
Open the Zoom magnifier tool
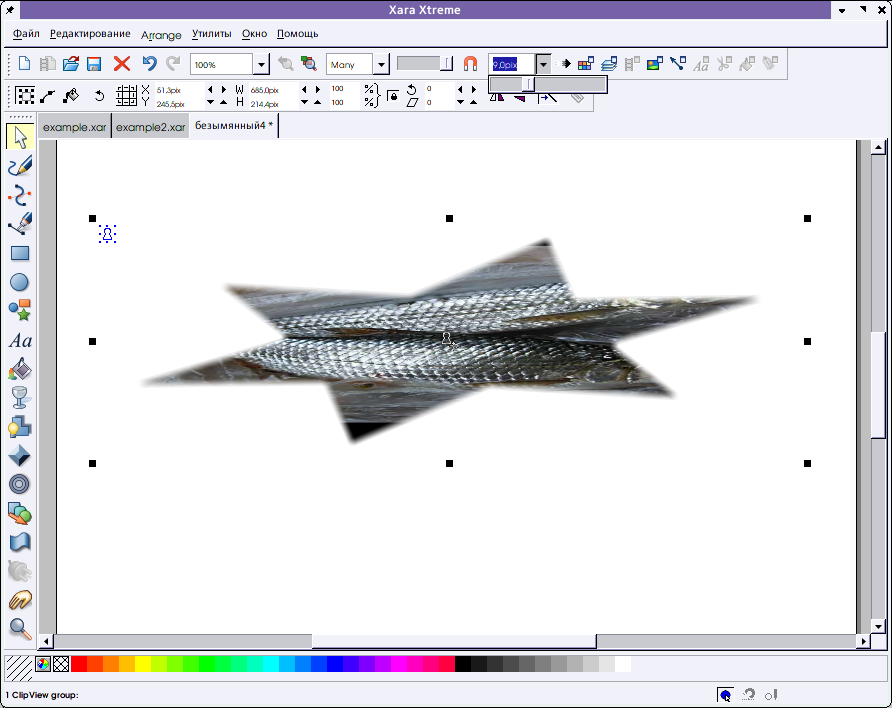pyautogui.click(x=19, y=628)
